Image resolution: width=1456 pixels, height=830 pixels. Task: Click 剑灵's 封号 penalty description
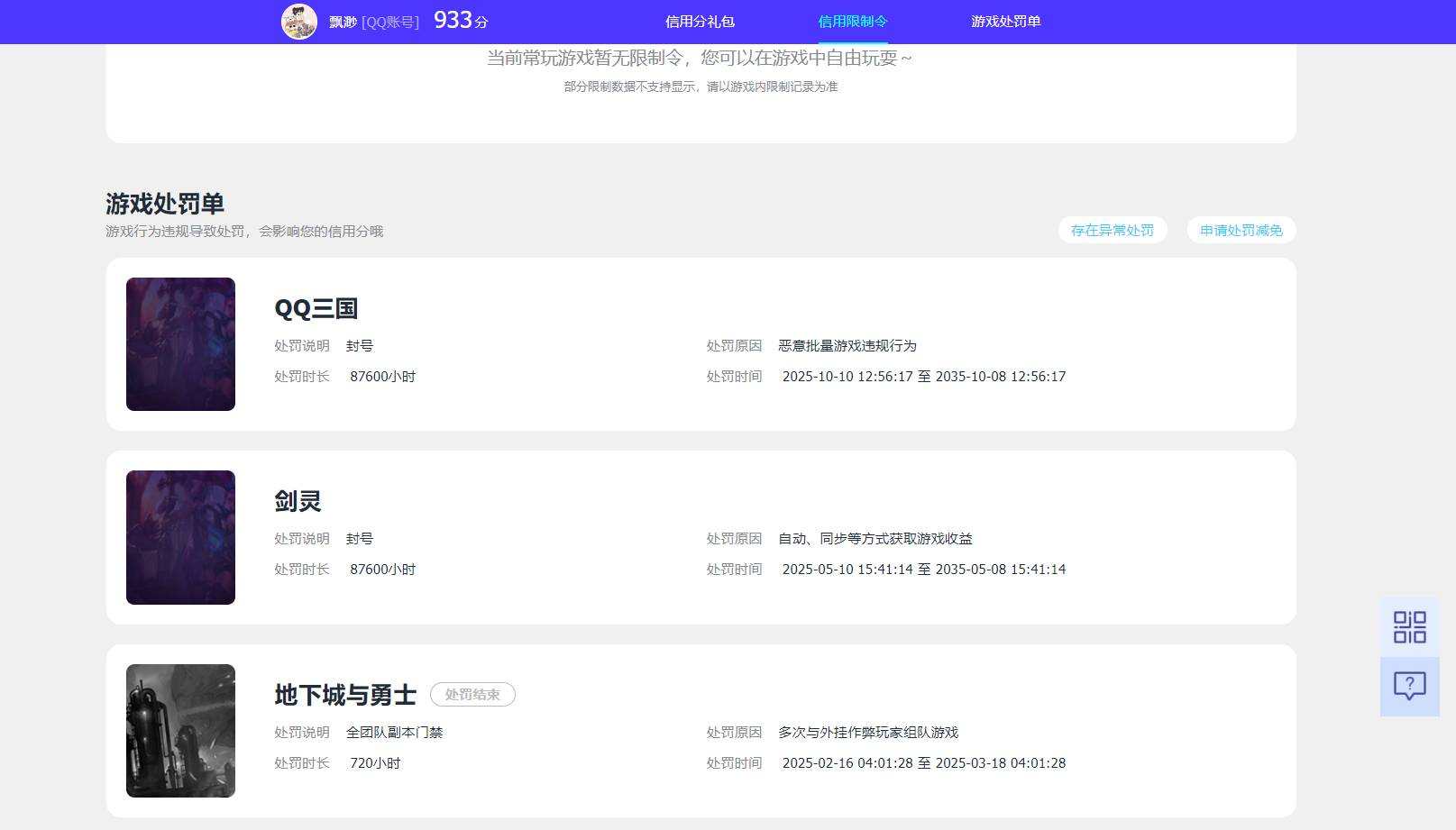coord(360,539)
